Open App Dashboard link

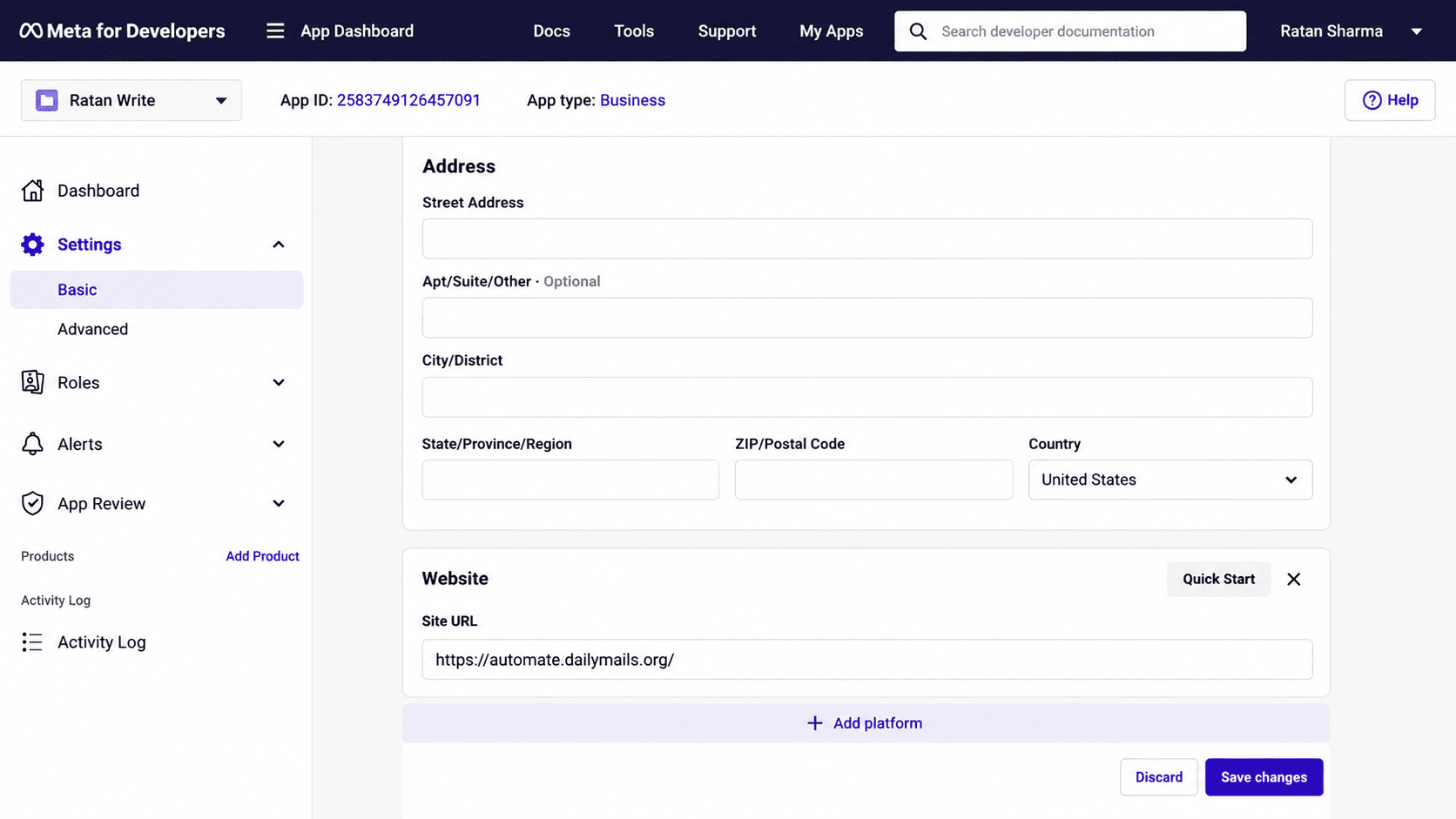357,31
